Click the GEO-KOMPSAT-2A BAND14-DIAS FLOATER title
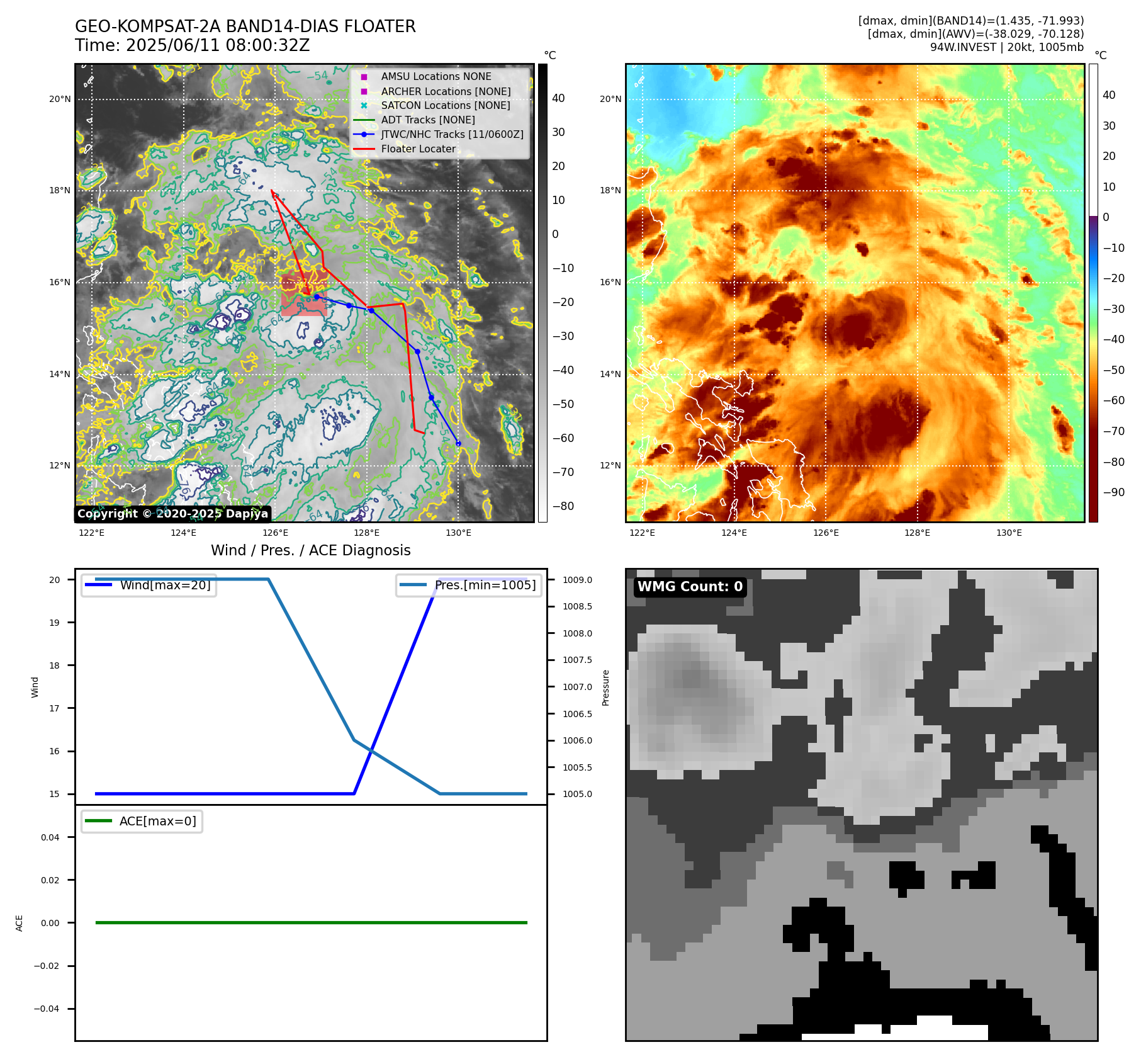The height and width of the screenshot is (1064, 1141). (245, 26)
